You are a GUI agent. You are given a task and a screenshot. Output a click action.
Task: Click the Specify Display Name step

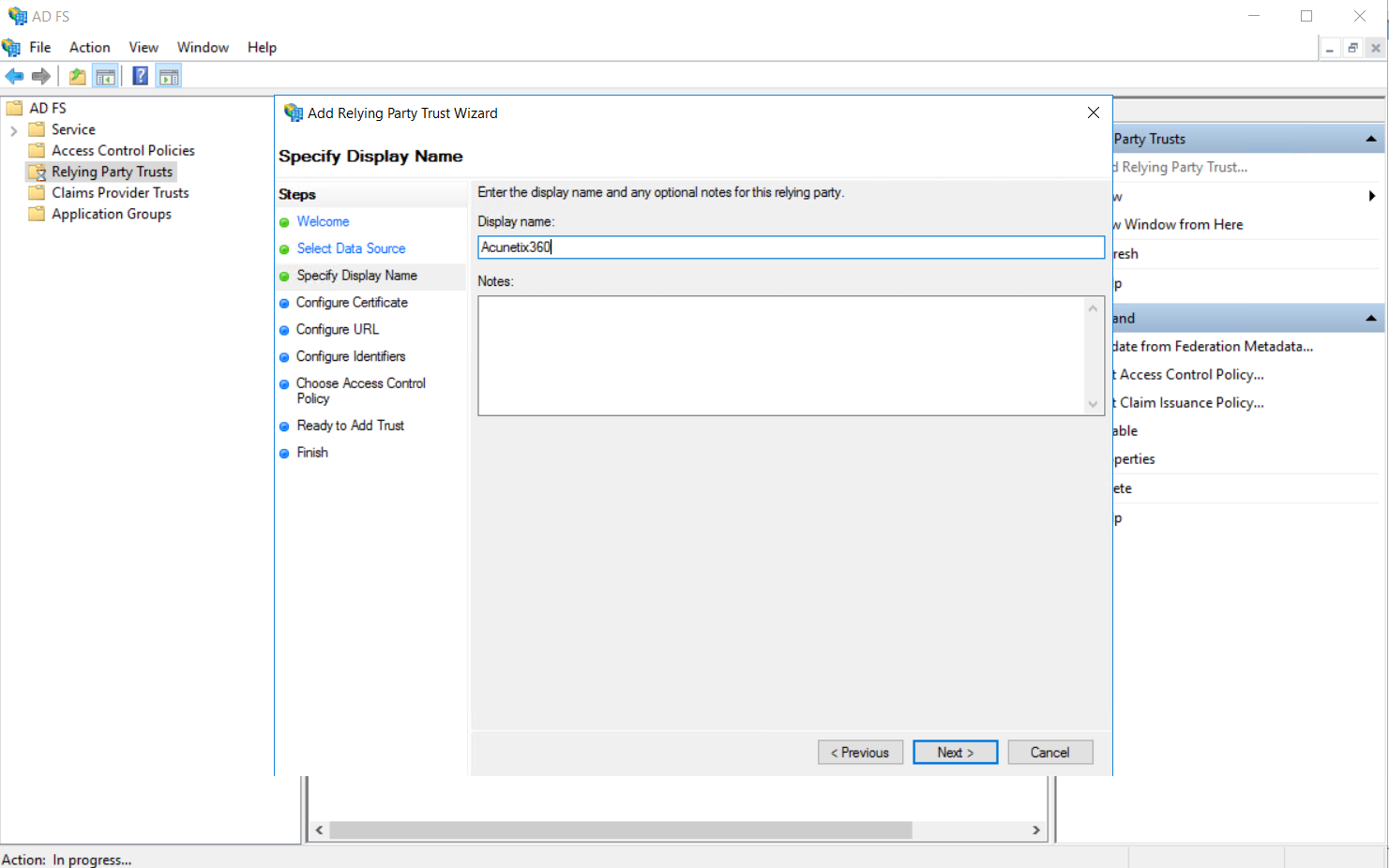(356, 276)
